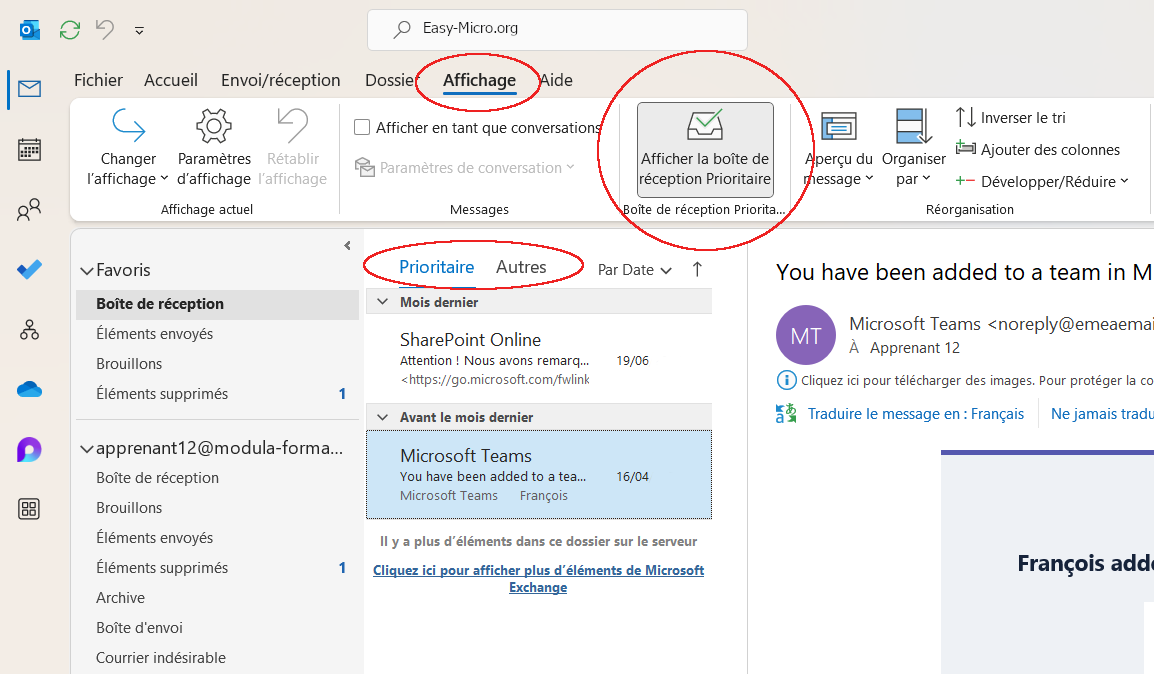This screenshot has width=1154, height=674.
Task: Click the Ne jamais traduire link
Action: point(1102,414)
